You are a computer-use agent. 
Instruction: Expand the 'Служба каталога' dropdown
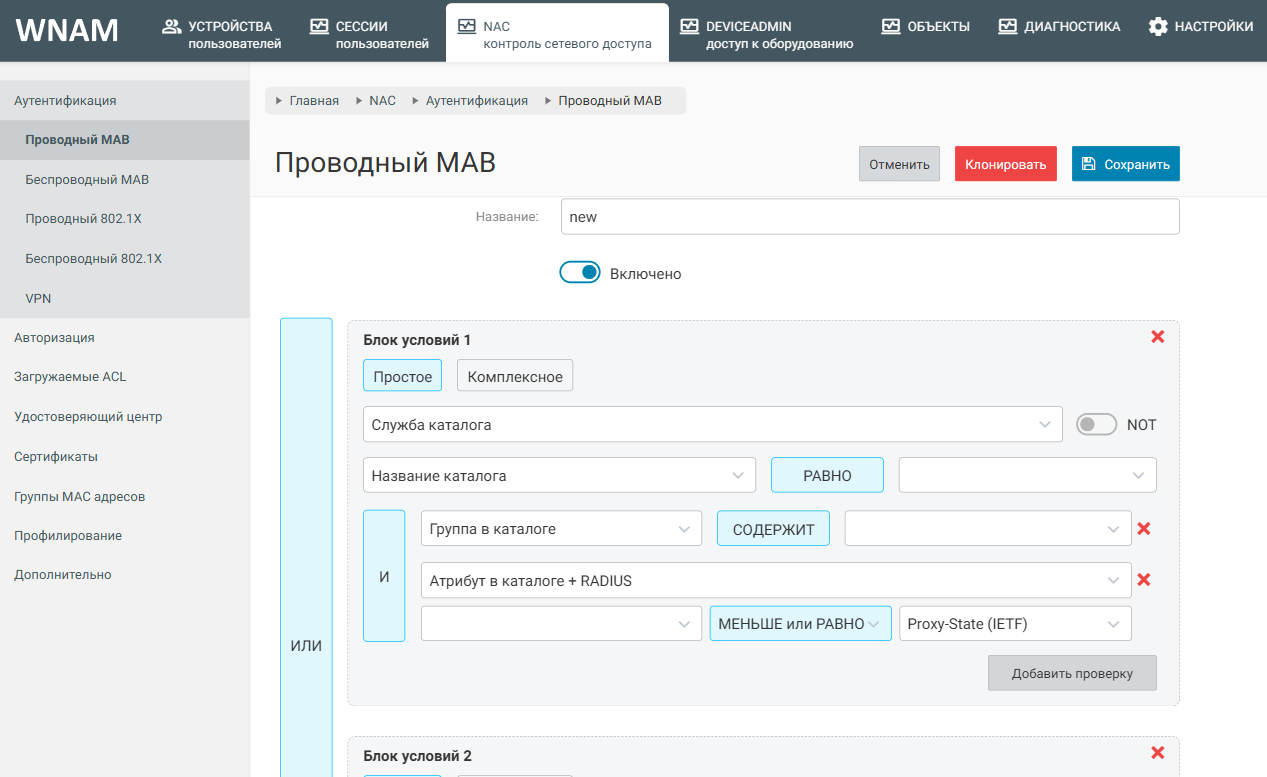pos(712,424)
